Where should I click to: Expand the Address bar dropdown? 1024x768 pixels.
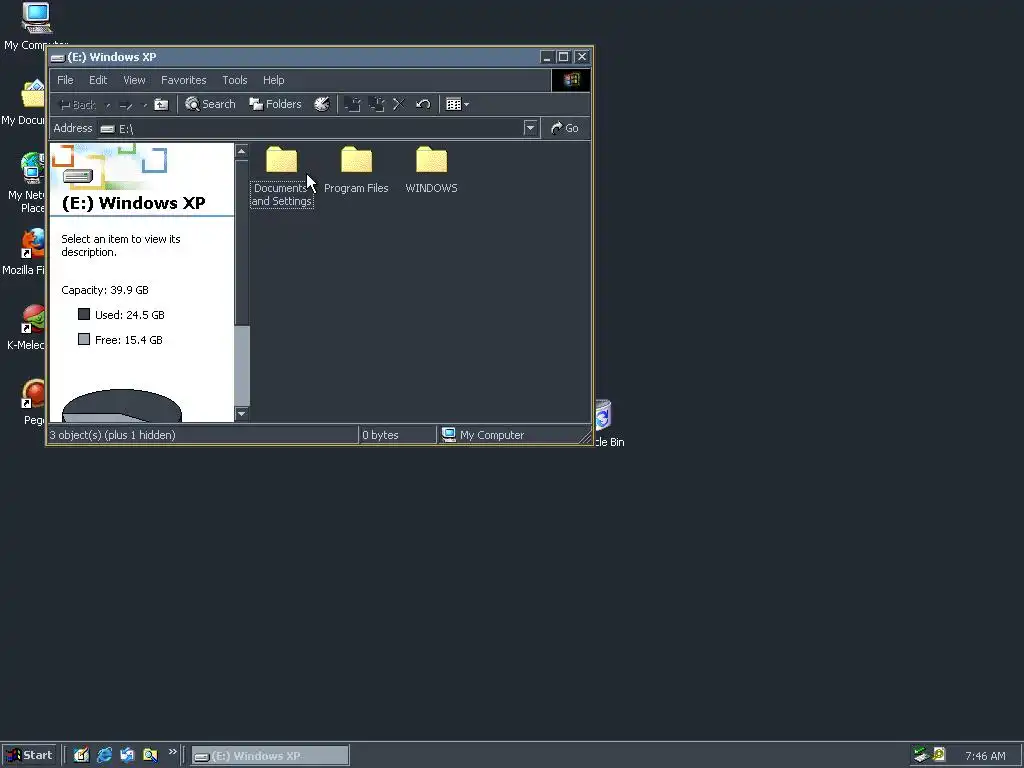point(530,129)
